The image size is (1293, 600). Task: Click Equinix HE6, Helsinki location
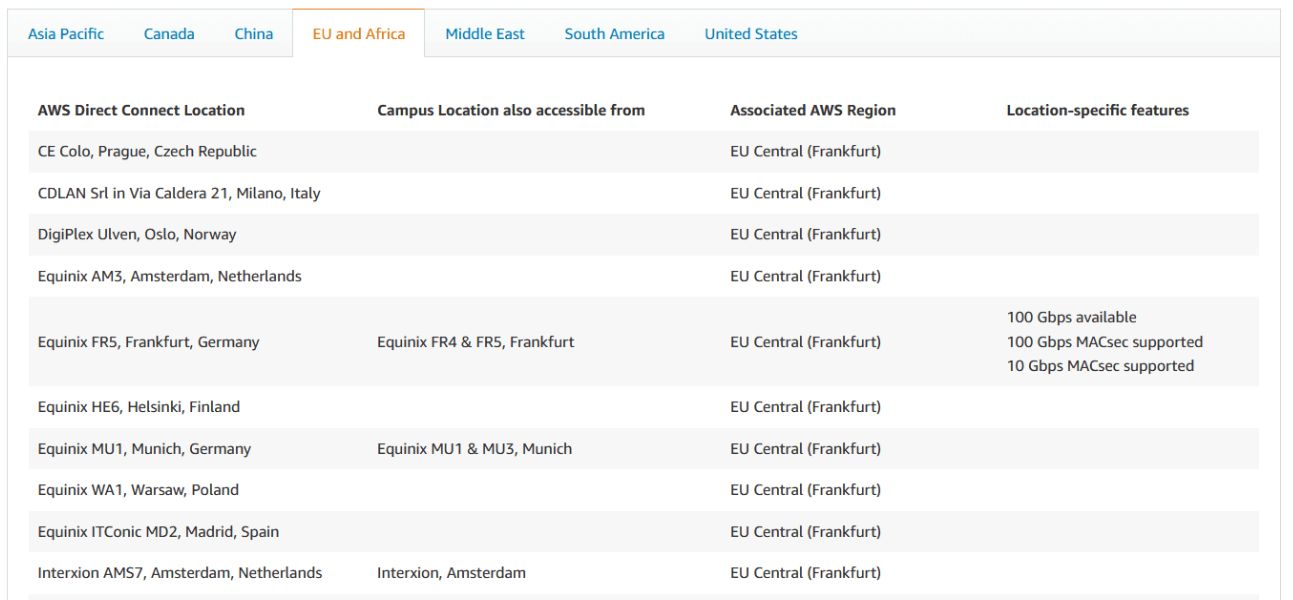click(x=140, y=406)
